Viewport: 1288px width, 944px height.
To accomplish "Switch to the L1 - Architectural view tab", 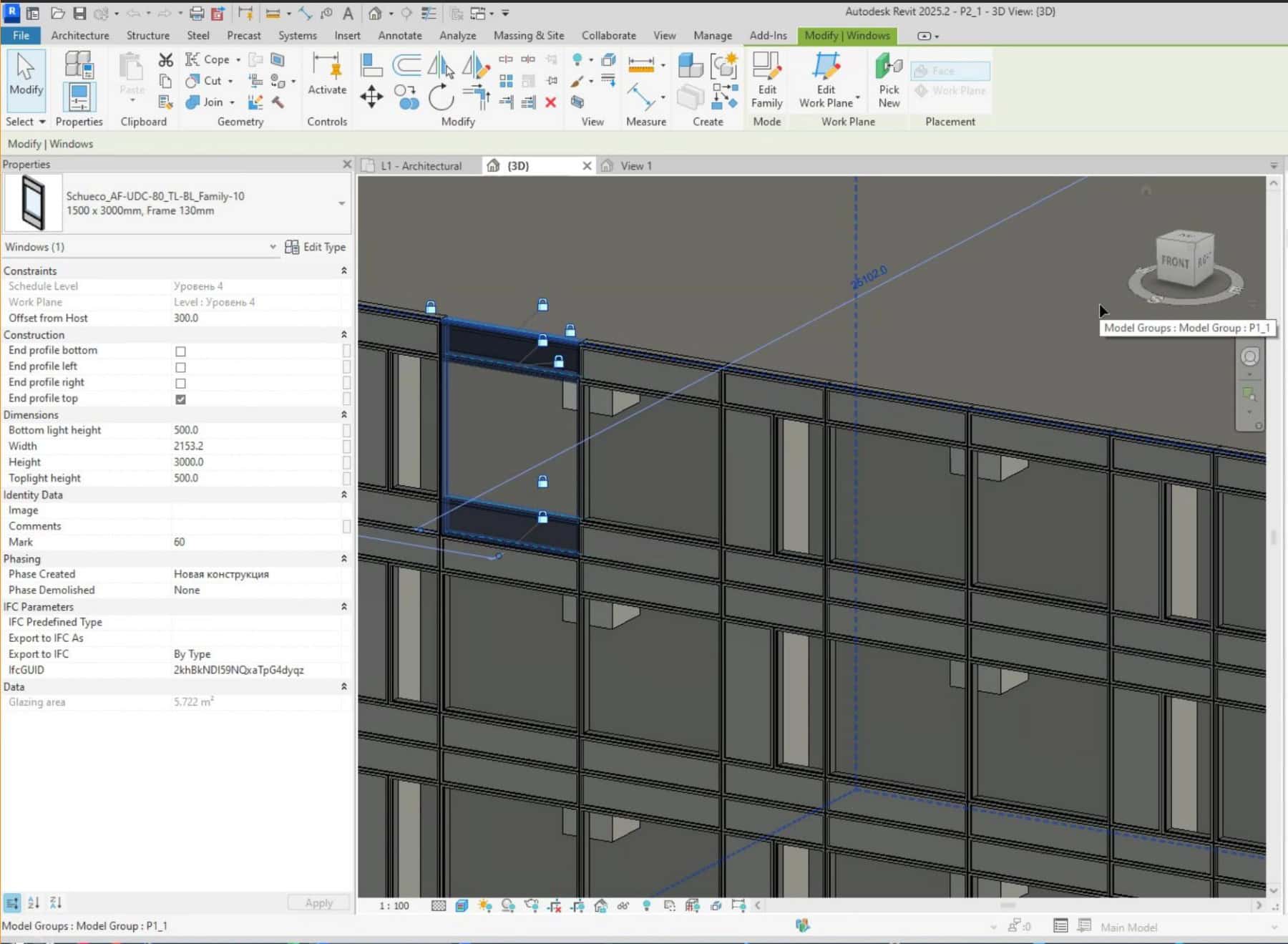I will tap(421, 166).
